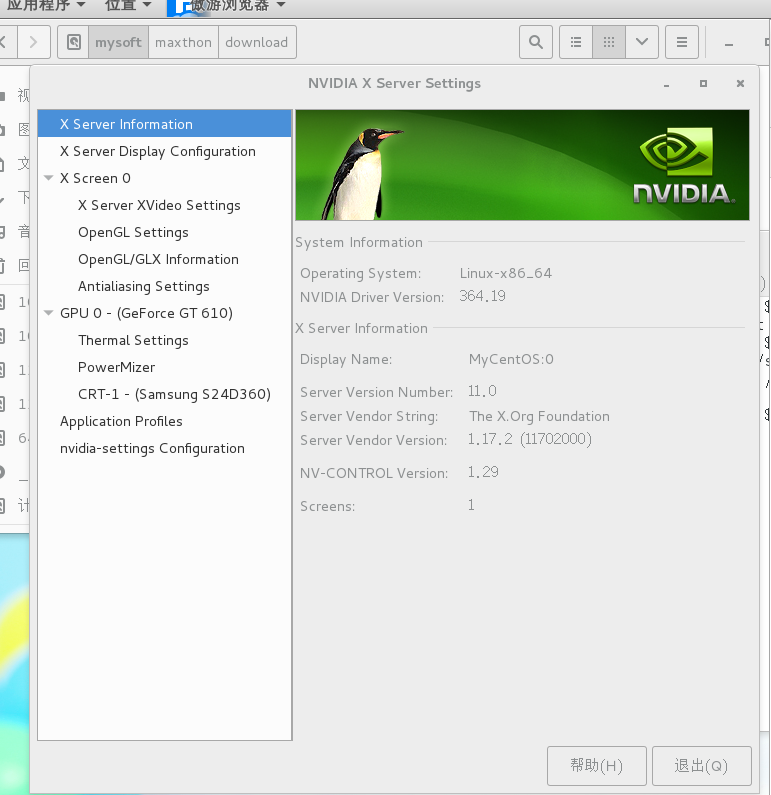Switch file manager to list view
This screenshot has height=795, width=771.
576,42
